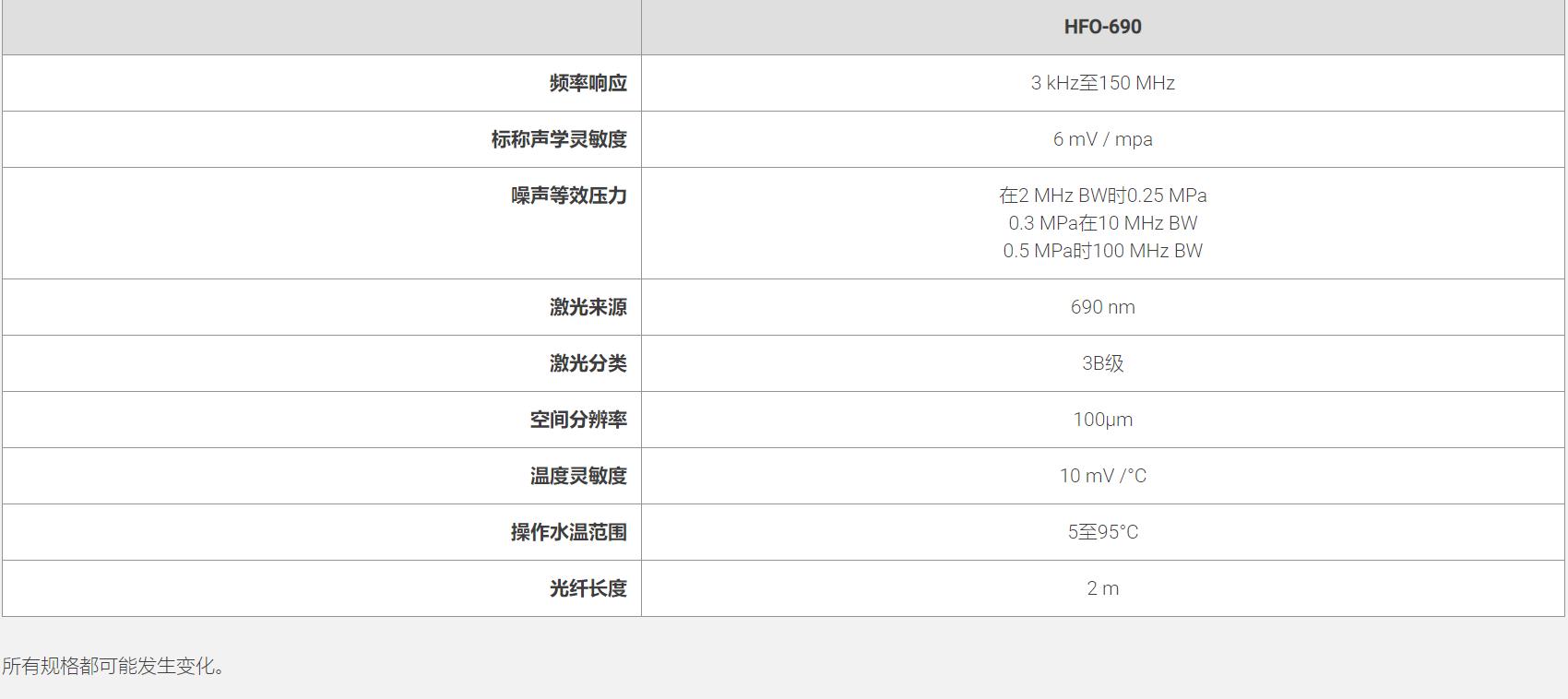Select the 6 mV / mpa value
Image resolution: width=1568 pixels, height=699 pixels.
[1102, 139]
